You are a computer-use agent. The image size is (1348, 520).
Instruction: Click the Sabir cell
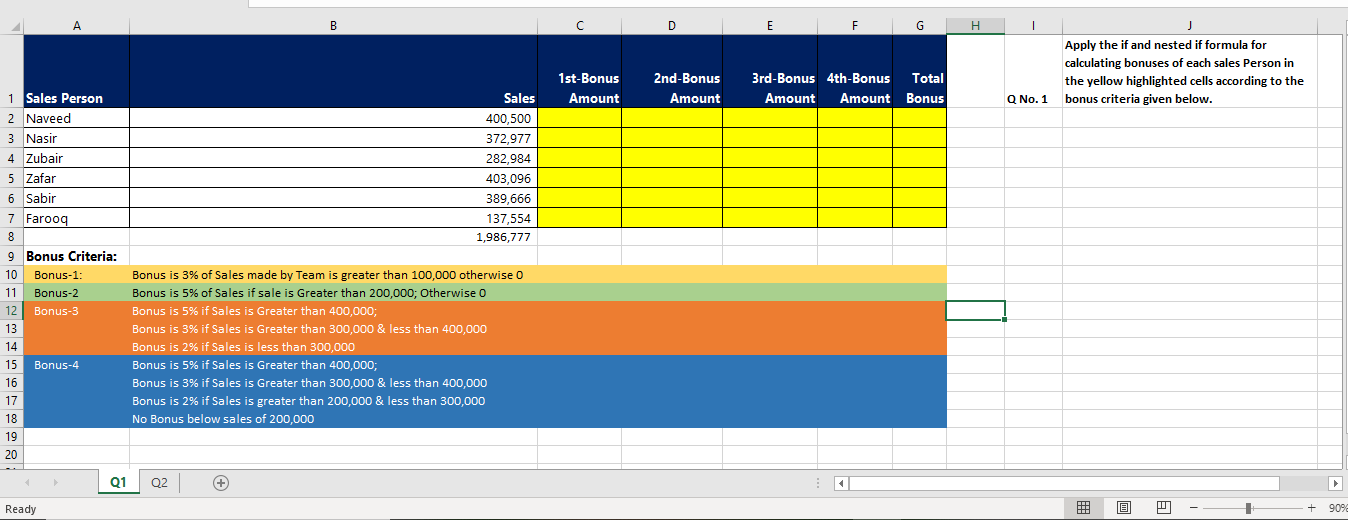(x=76, y=198)
